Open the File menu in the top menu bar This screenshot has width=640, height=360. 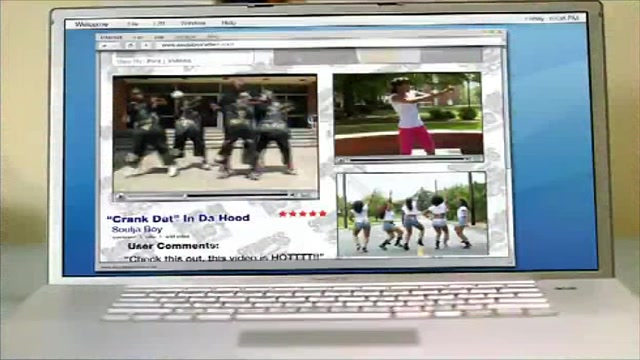(133, 24)
